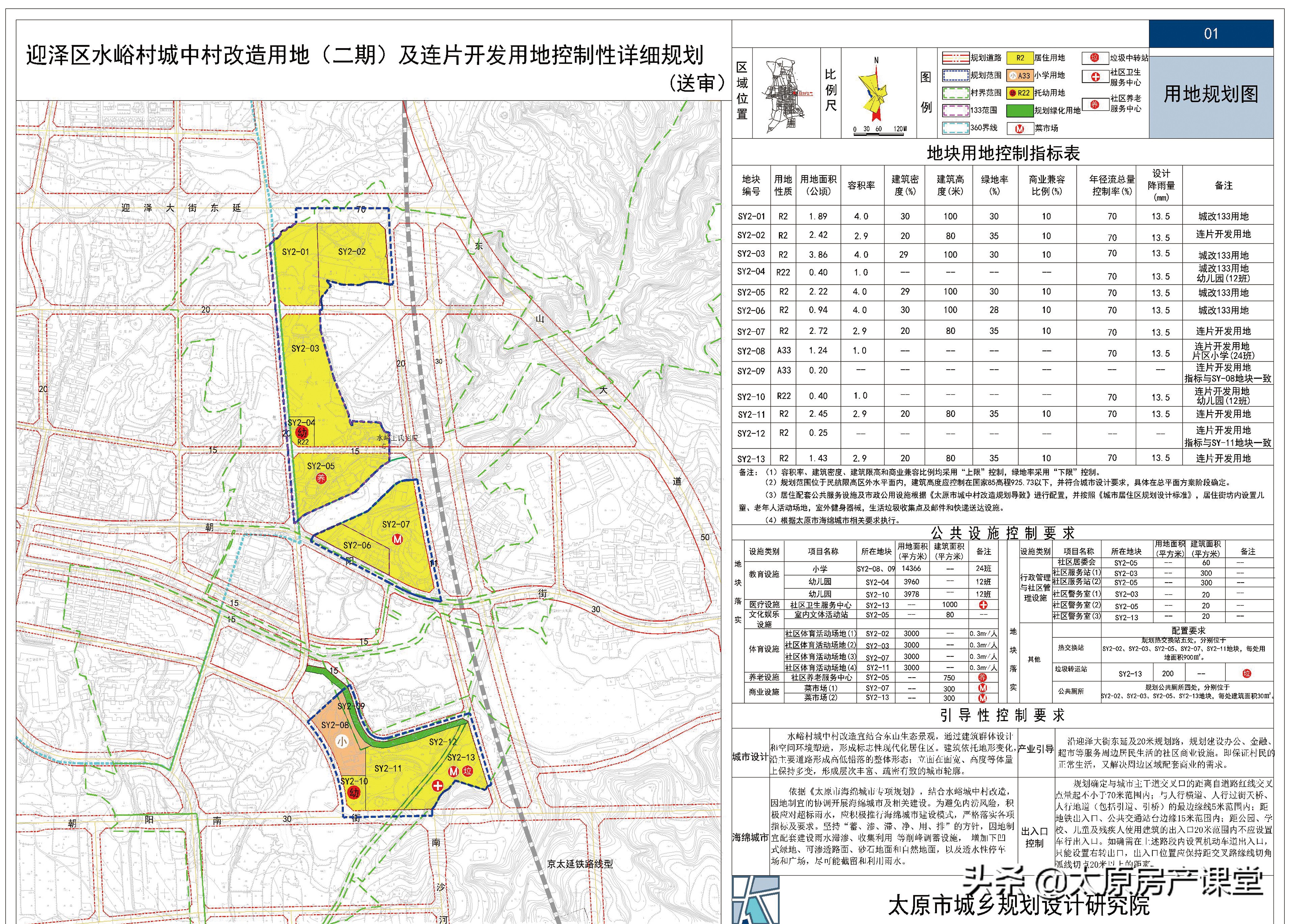The width and height of the screenshot is (1290, 924).
Task: Click the red cross marker on the map in SY2-13
Action: coord(437,786)
